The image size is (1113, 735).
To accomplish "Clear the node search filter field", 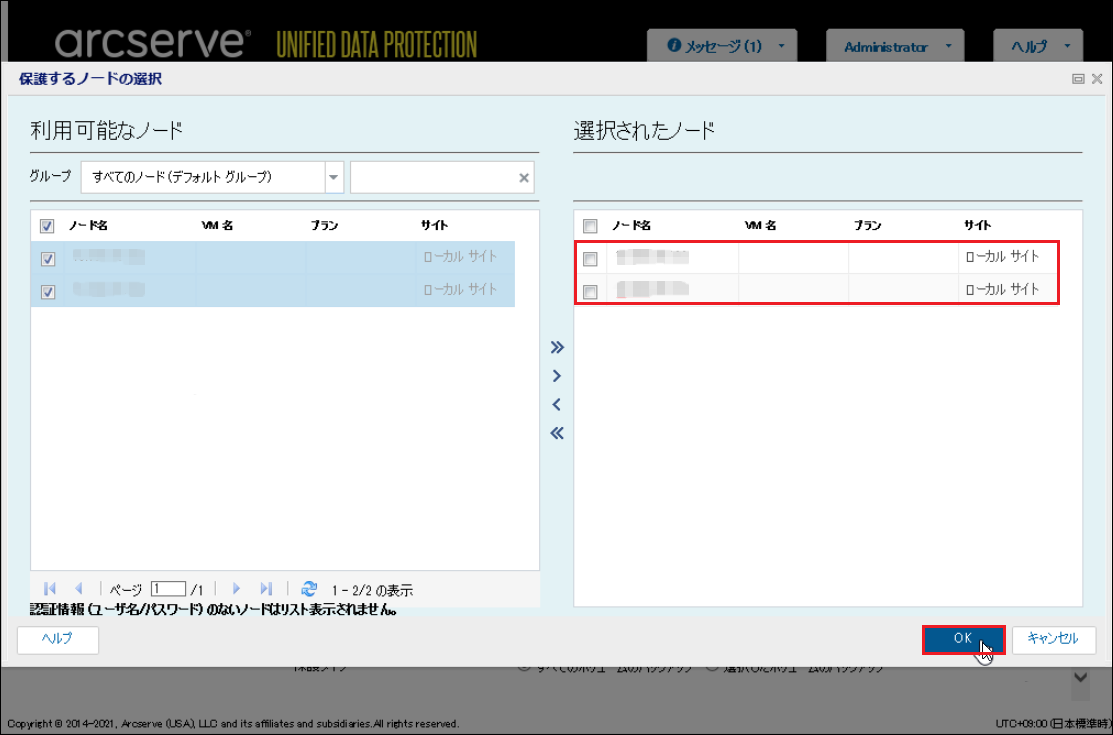I will click(x=523, y=178).
